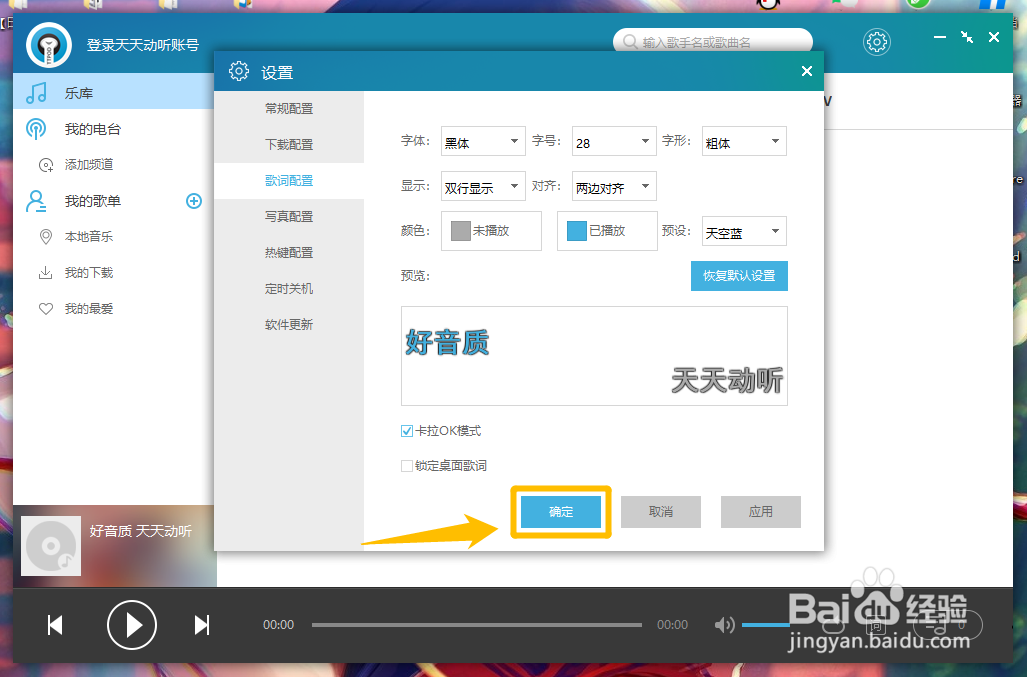
Task: Open the 定时关机 settings tab
Action: point(289,289)
